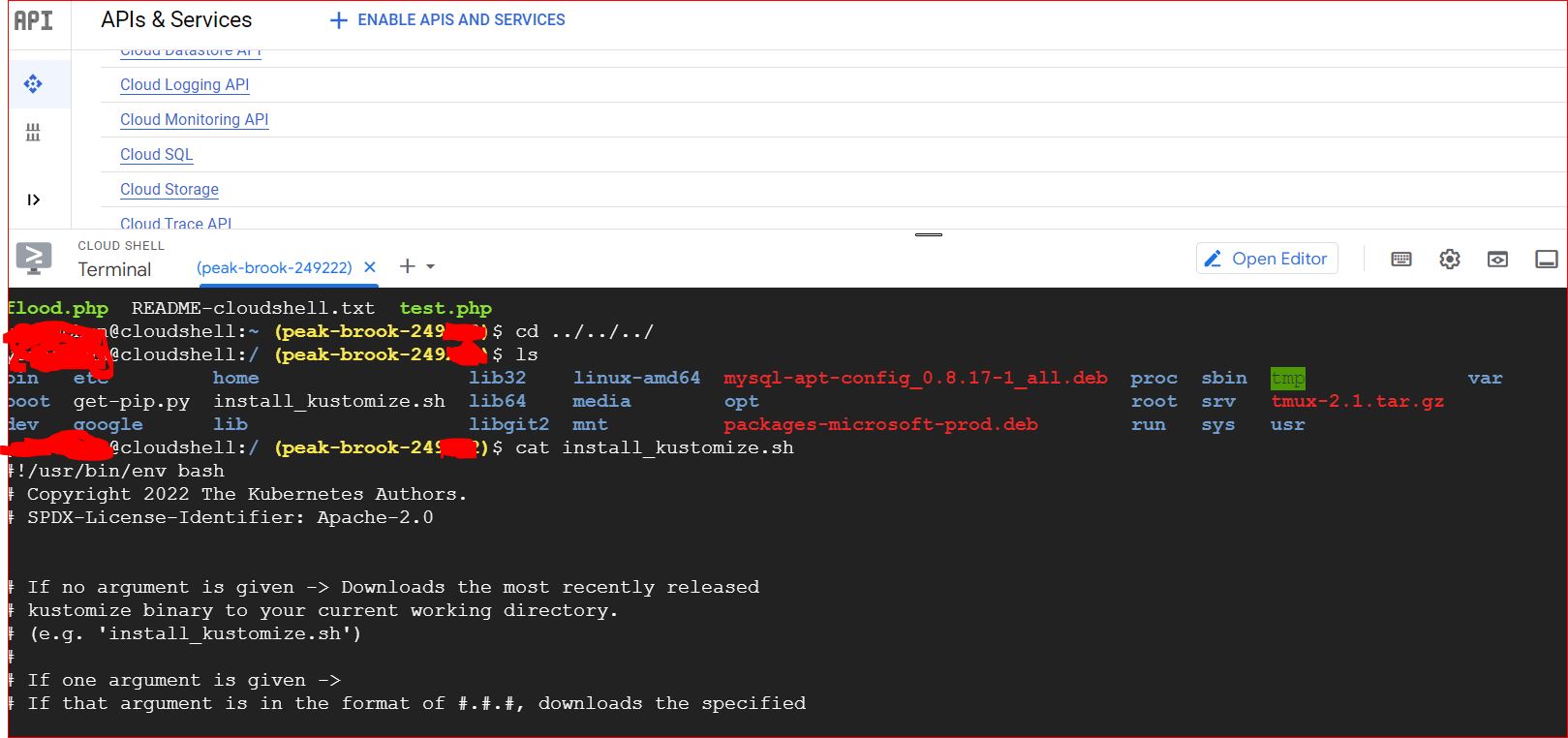Click flood.php in terminal output
The image size is (1568, 738).
click(x=58, y=309)
